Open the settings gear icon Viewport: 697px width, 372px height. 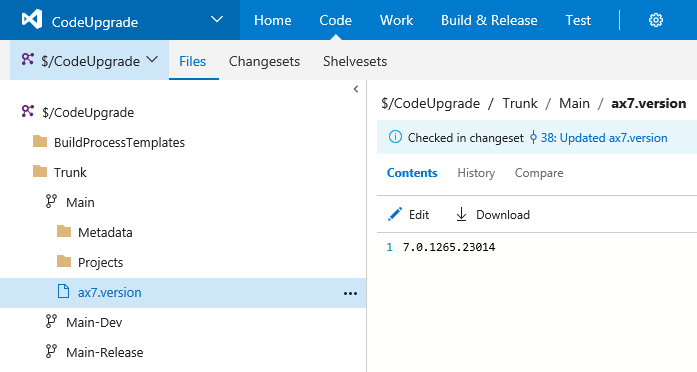click(656, 20)
